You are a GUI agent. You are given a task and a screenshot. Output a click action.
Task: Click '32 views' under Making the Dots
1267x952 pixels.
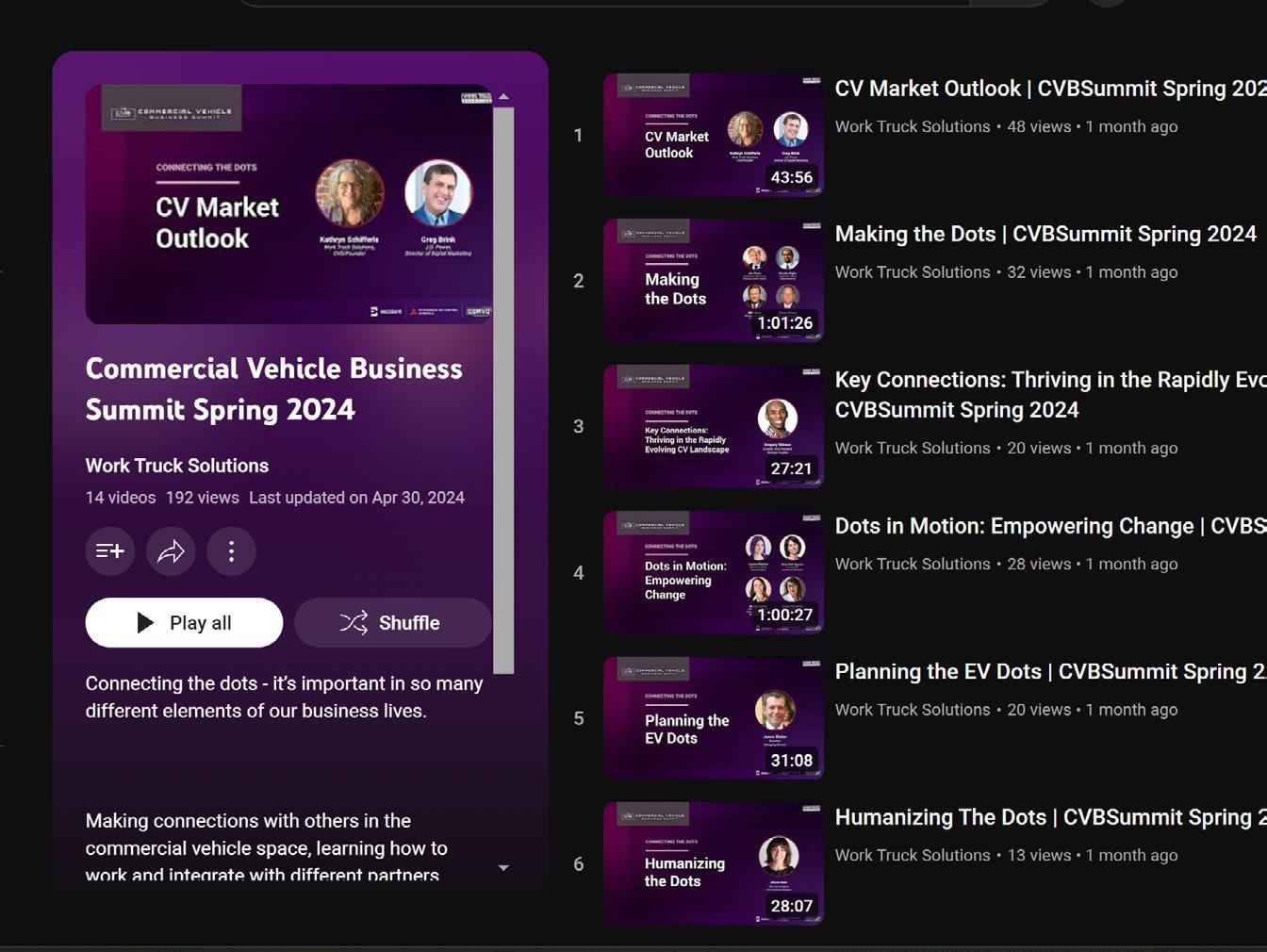pyautogui.click(x=1039, y=272)
